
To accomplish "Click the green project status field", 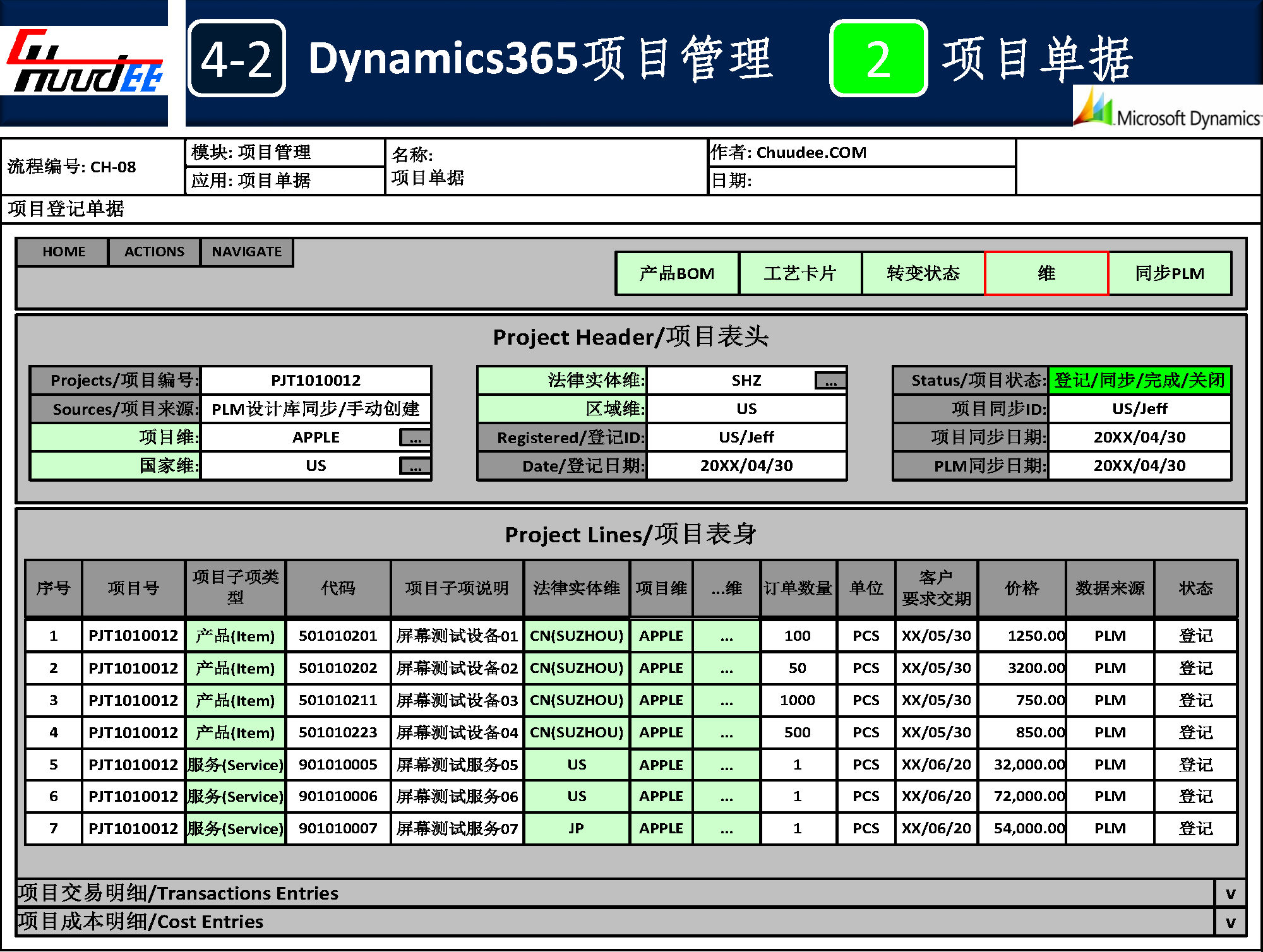I will (x=1139, y=381).
